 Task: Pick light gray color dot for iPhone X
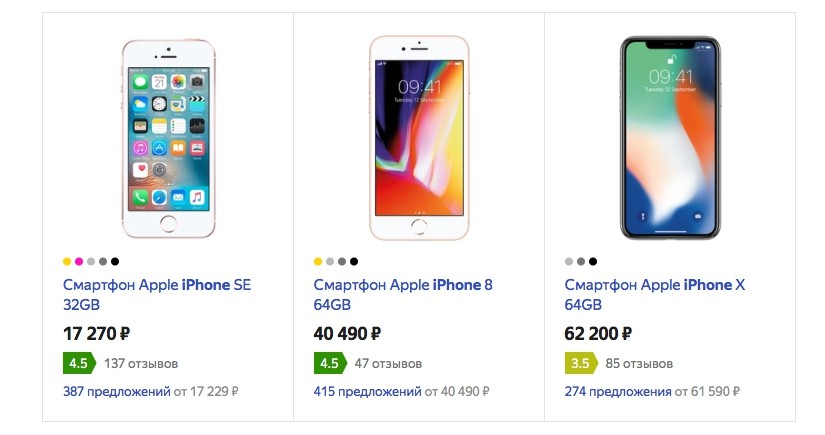click(x=569, y=262)
